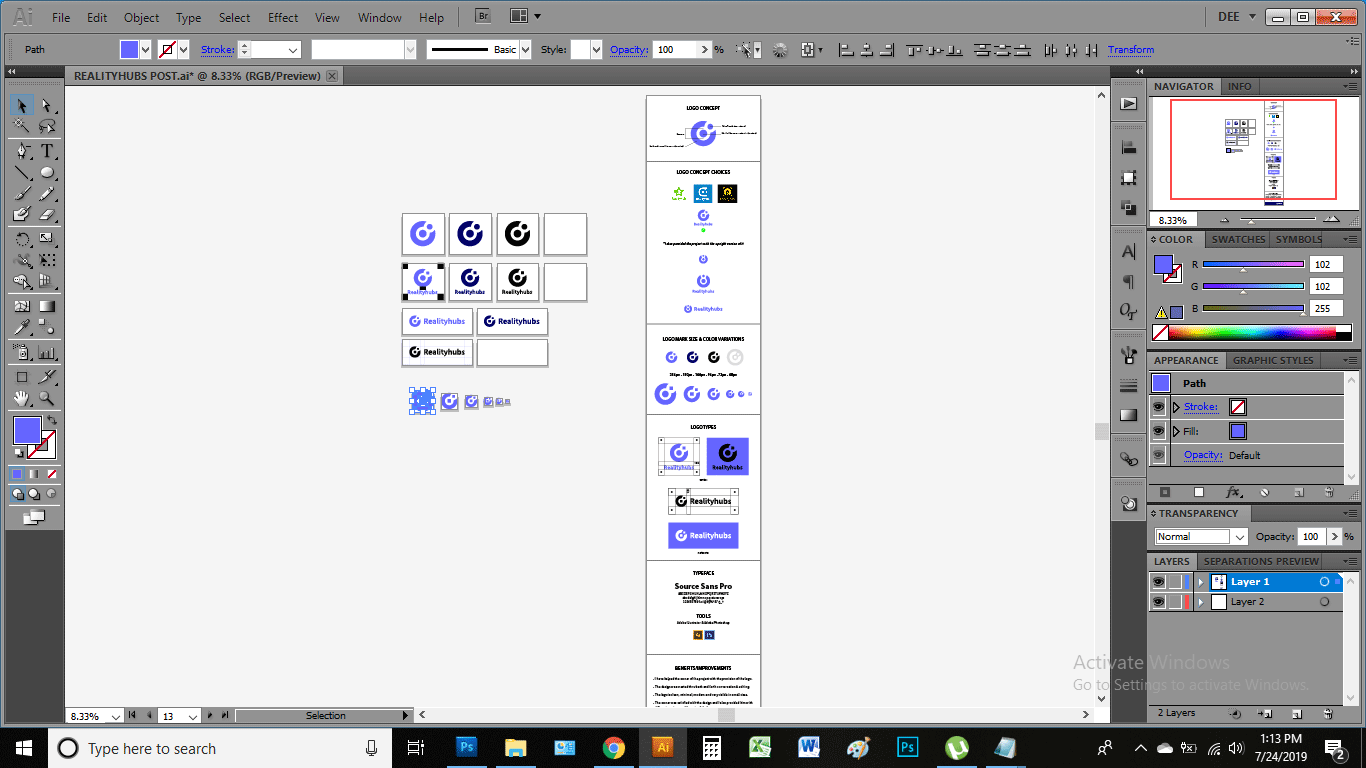Toggle the Opacity visibility eye in the Appearance panel
This screenshot has height=768, width=1366.
coord(1159,455)
